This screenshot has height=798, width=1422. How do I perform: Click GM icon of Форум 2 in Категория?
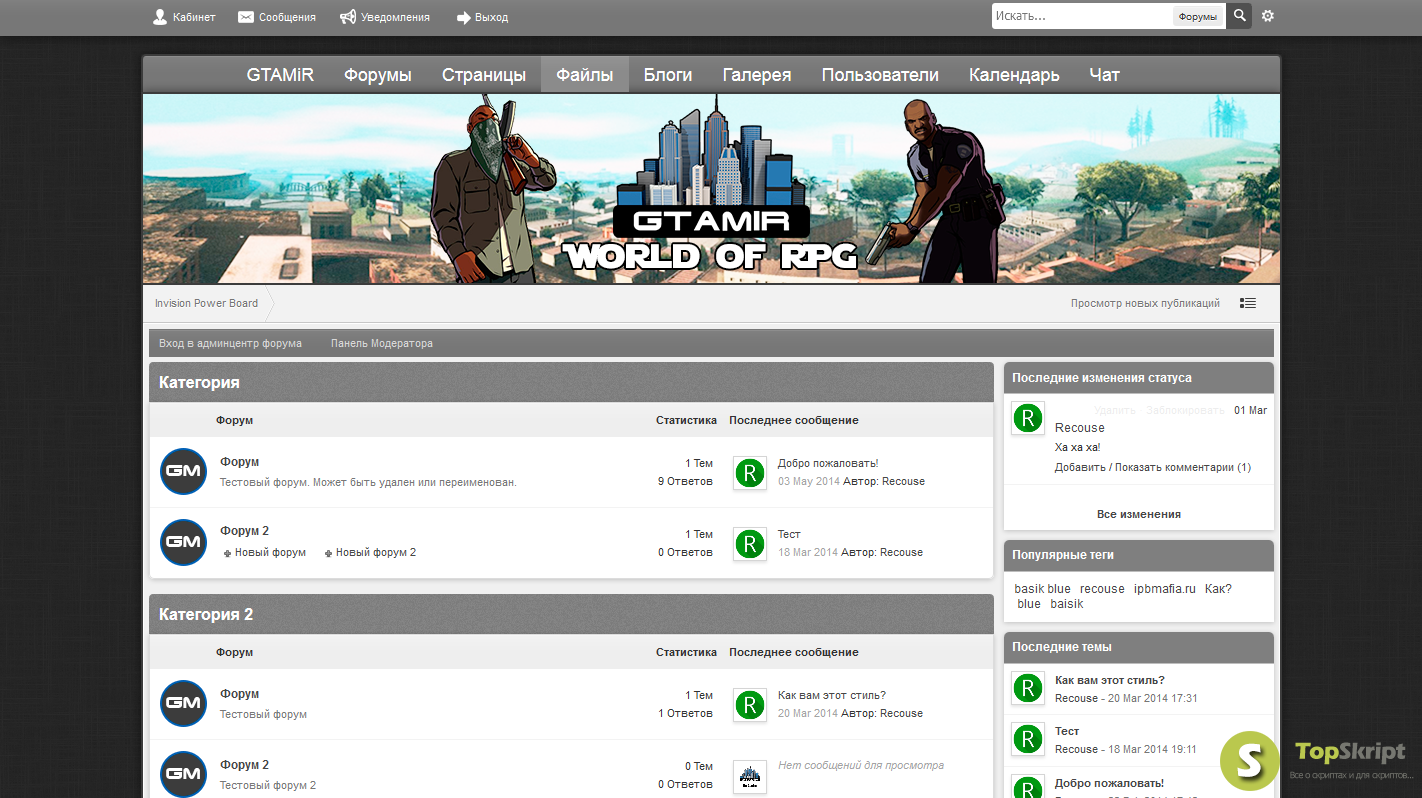pos(183,542)
